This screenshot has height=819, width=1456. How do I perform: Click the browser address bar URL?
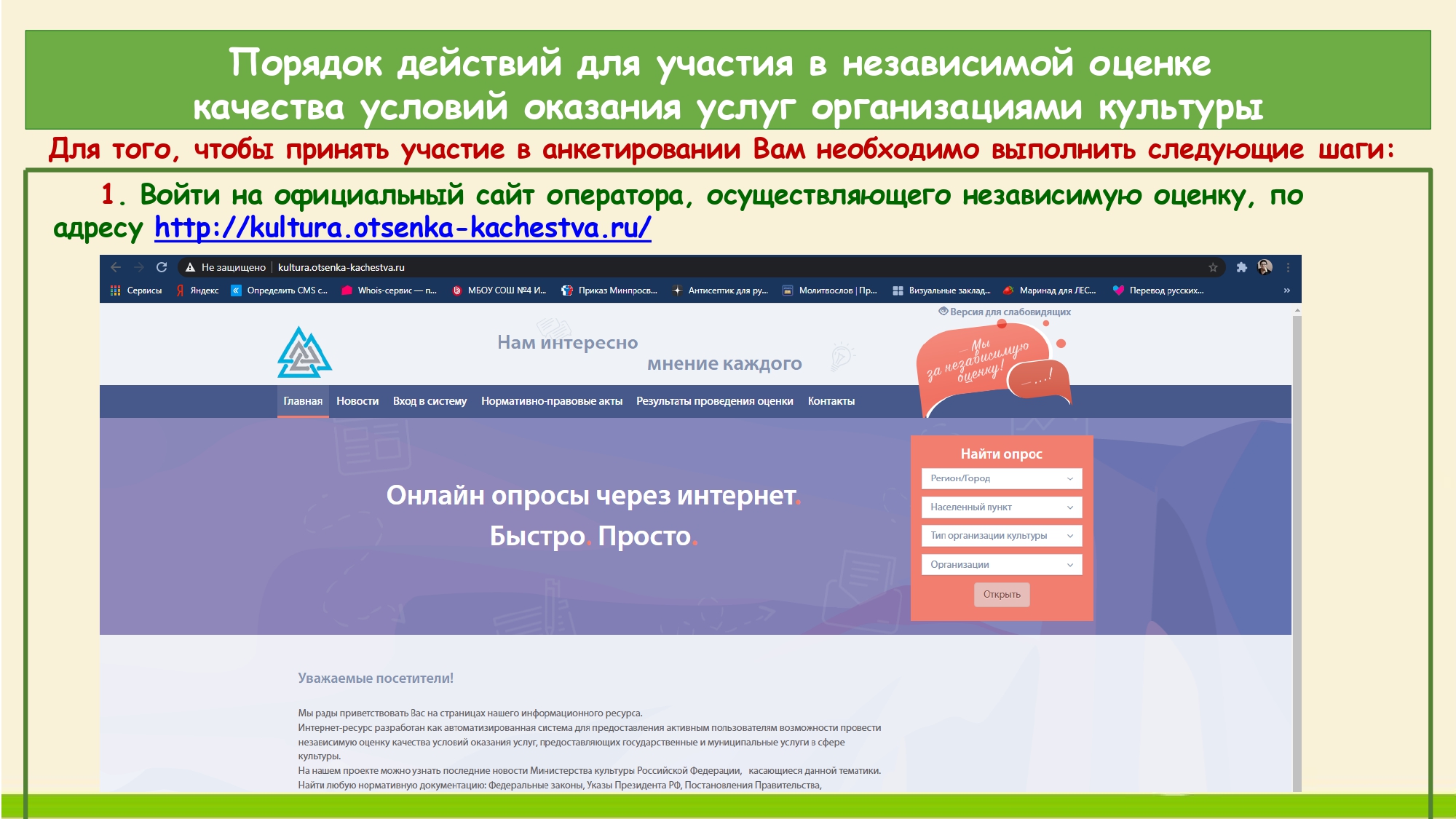coord(341,267)
